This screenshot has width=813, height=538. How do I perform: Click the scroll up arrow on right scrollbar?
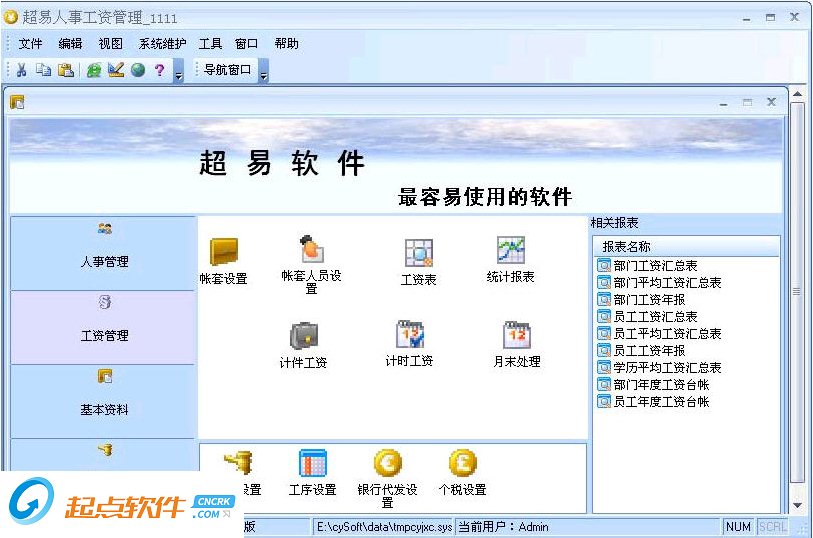[x=797, y=94]
